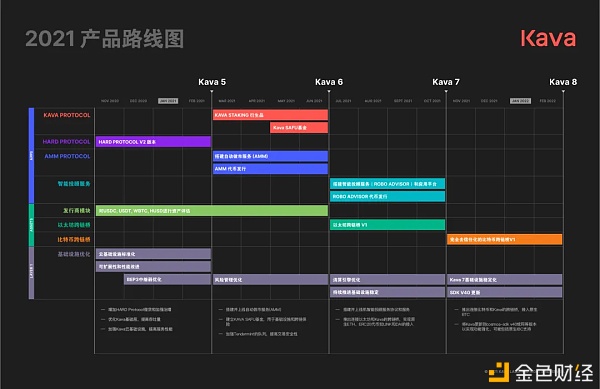Select the AMM PROTOCOL row label
Screen dimensions: 600x389
67,156
